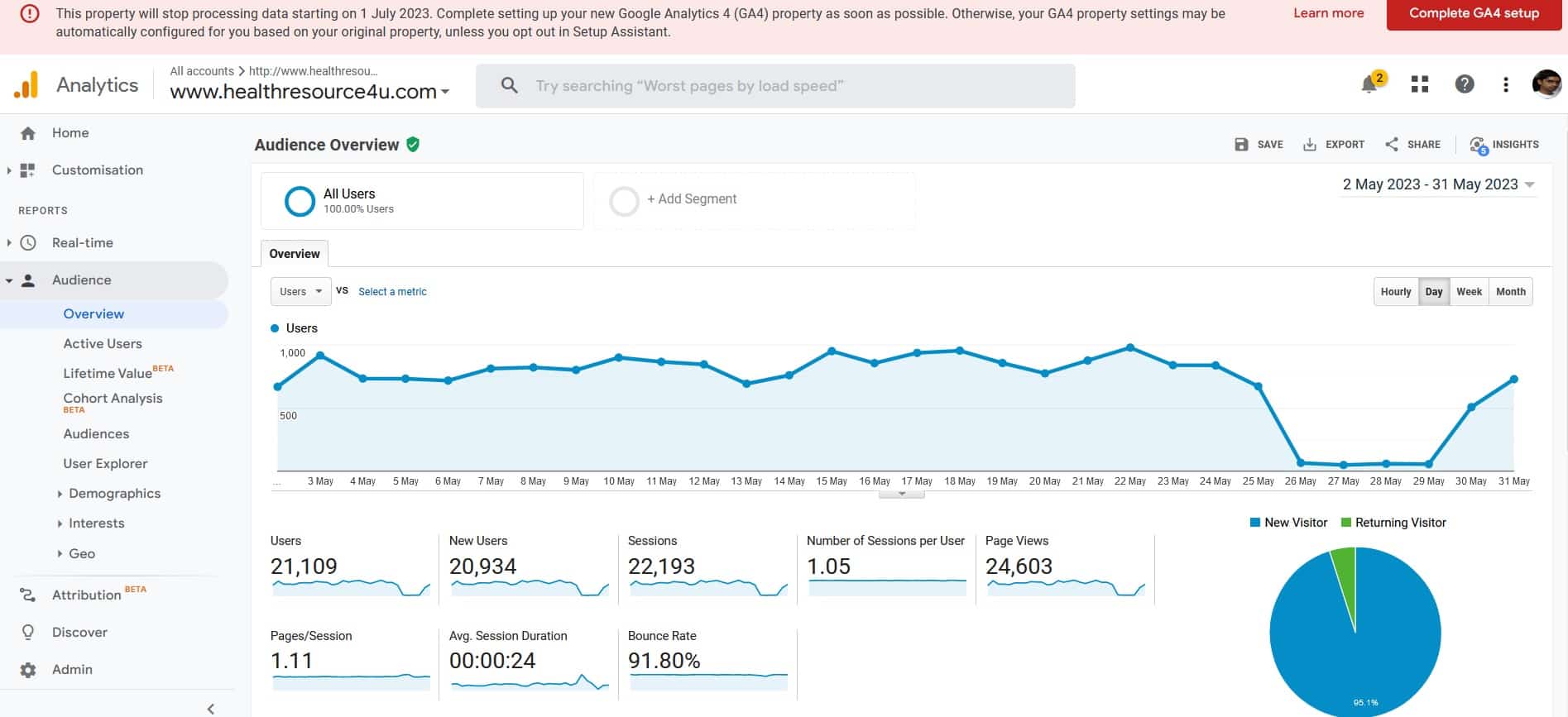Select Month granularity

(1511, 292)
